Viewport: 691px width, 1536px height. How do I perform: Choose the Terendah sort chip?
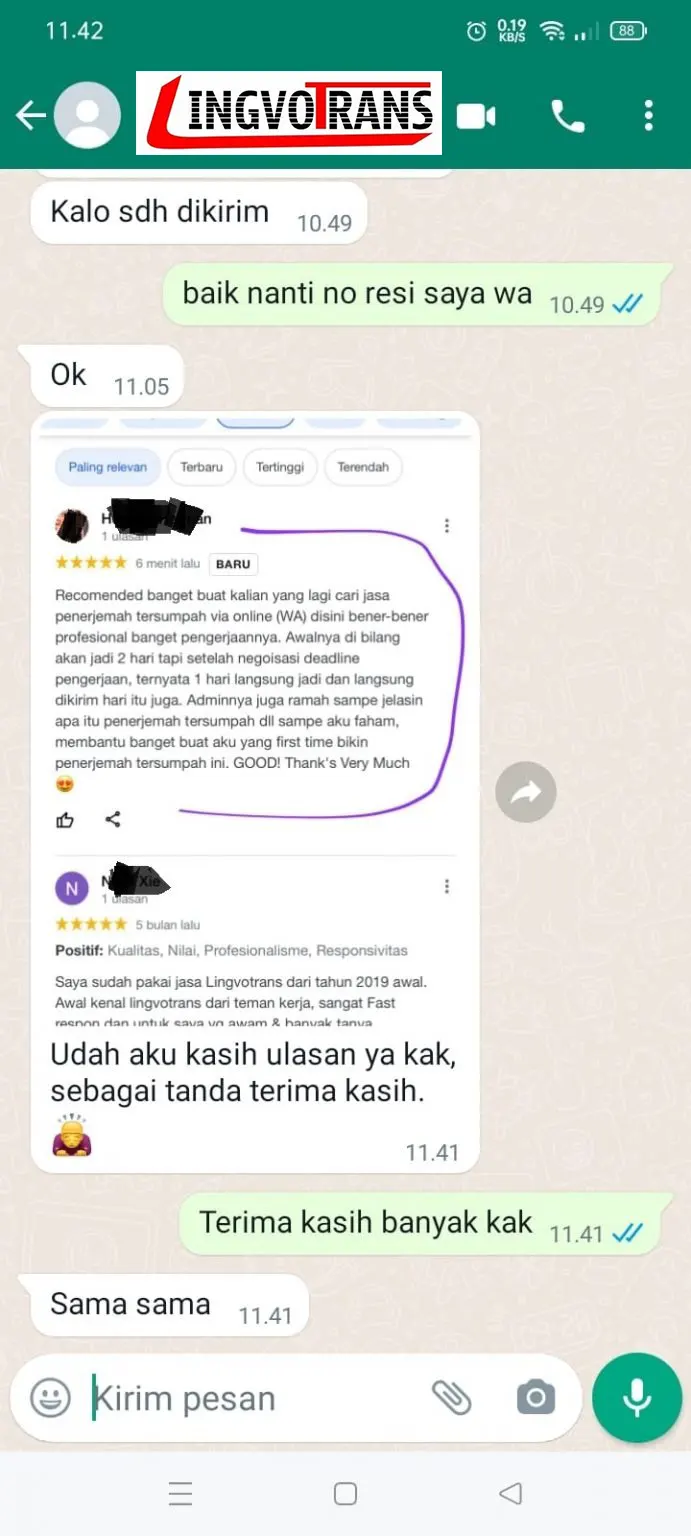(x=363, y=467)
